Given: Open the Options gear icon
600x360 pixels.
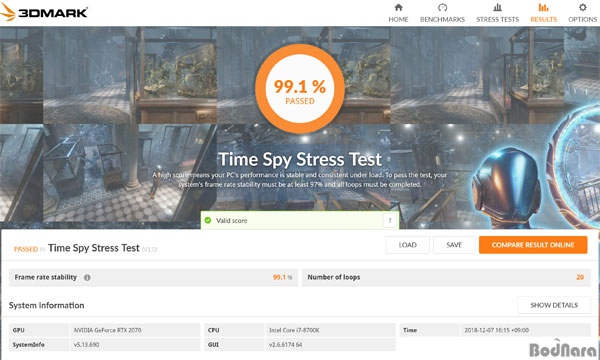Looking at the screenshot, I should click(582, 8).
